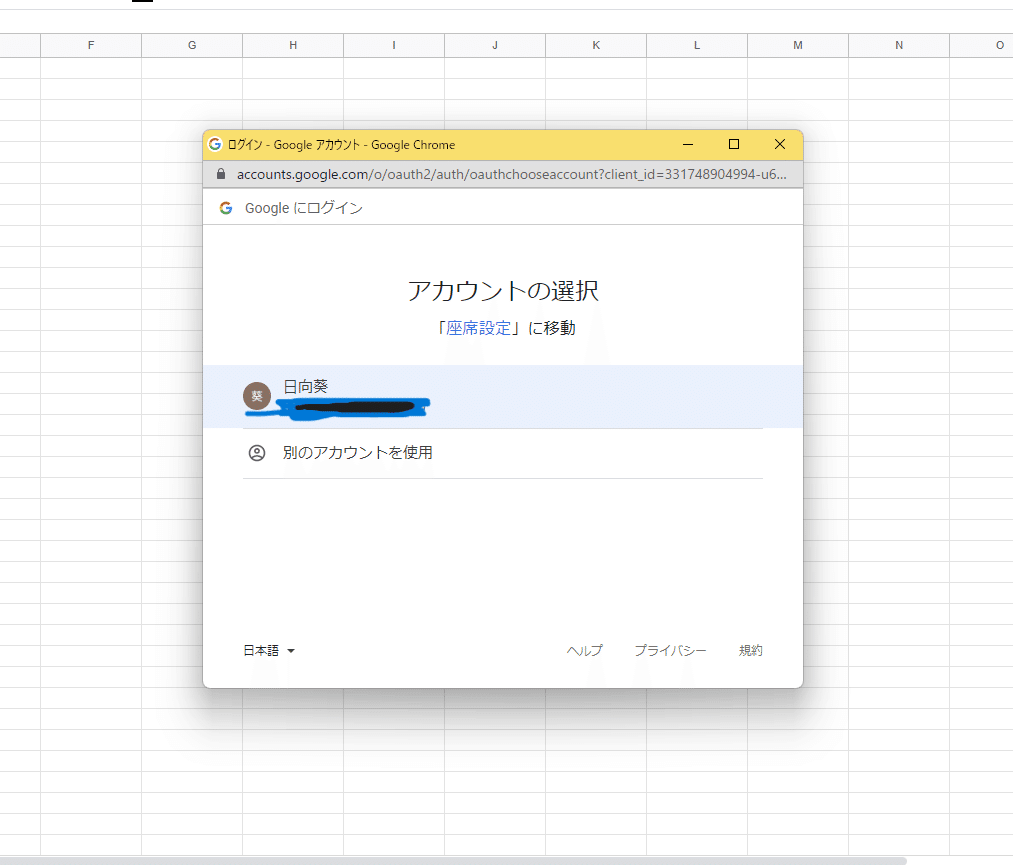Open the ヘルプ link

[585, 651]
